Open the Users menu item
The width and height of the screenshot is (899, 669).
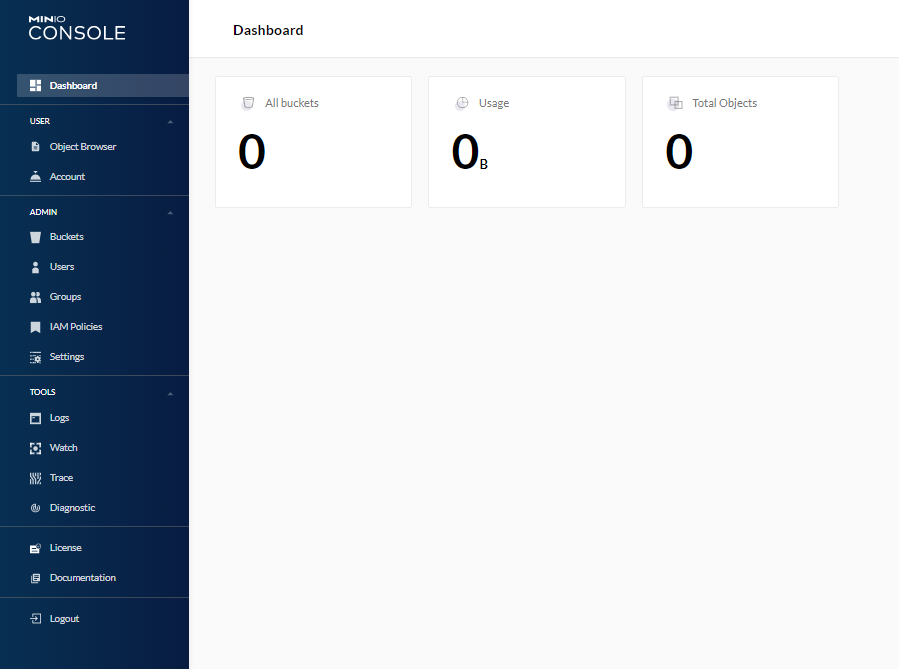pos(62,267)
